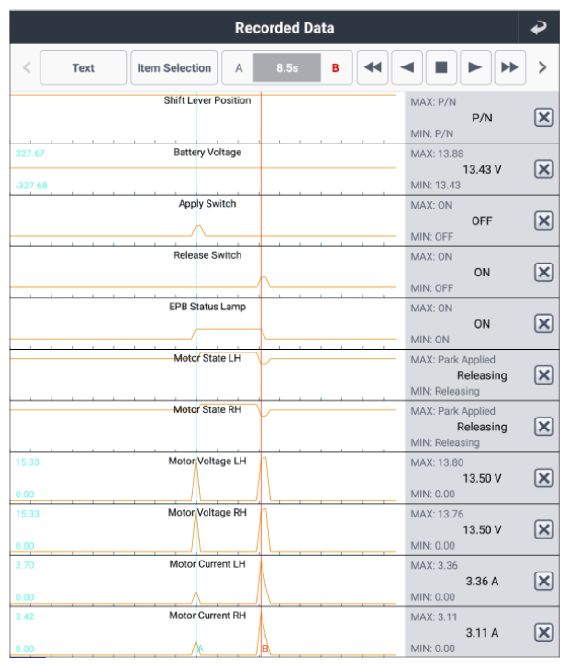
Task: Click the step backward play button
Action: click(407, 68)
